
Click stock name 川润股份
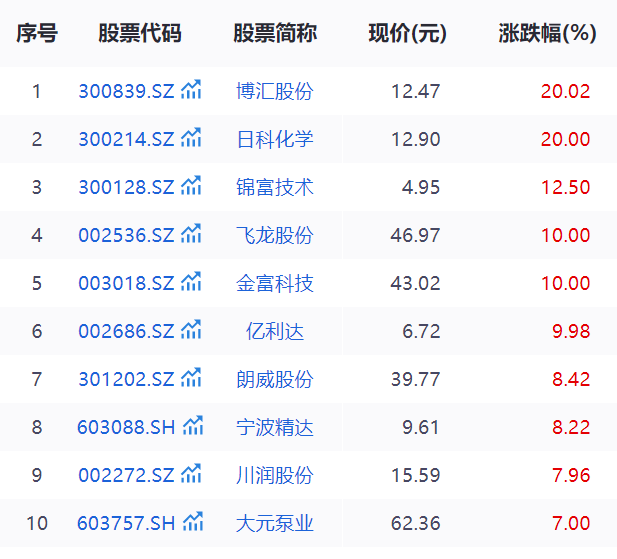coord(275,475)
